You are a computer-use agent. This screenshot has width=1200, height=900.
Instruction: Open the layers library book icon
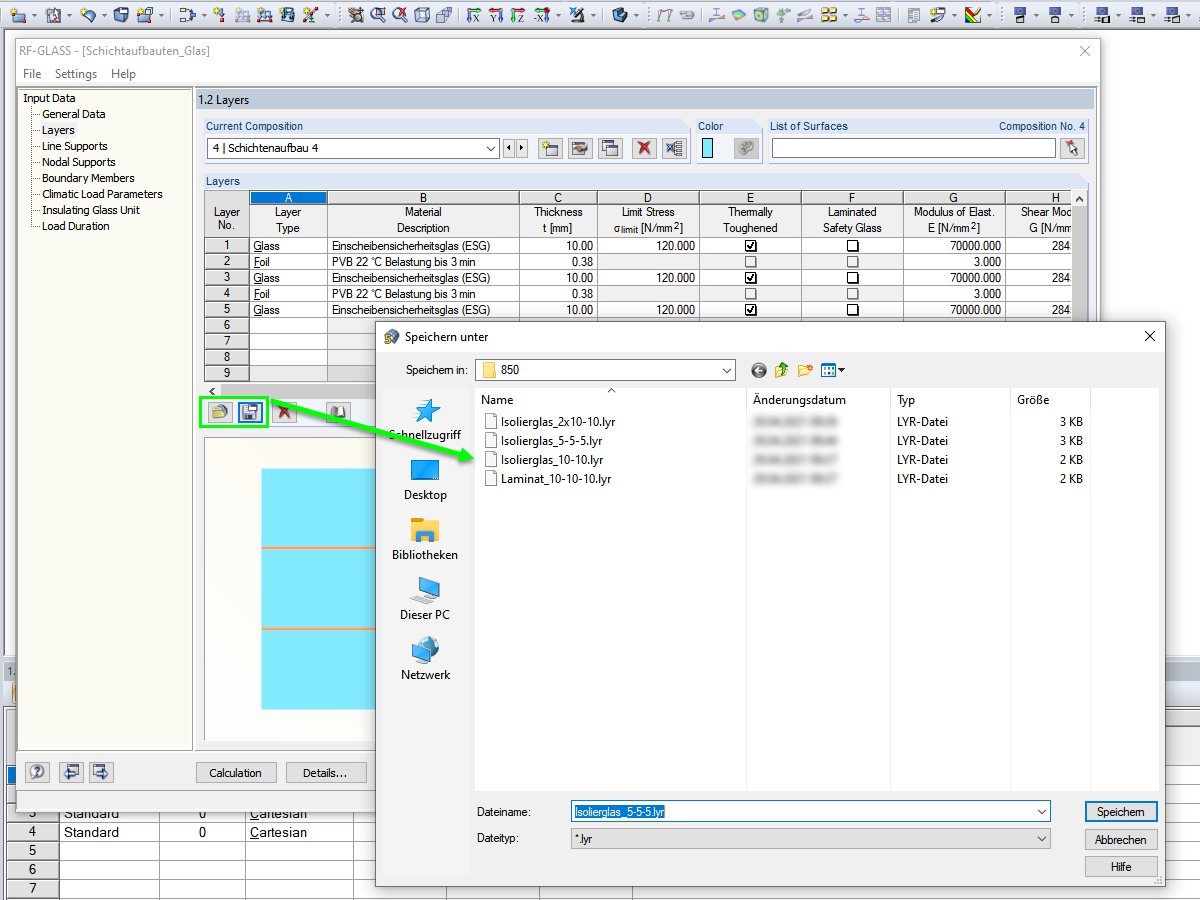click(338, 411)
